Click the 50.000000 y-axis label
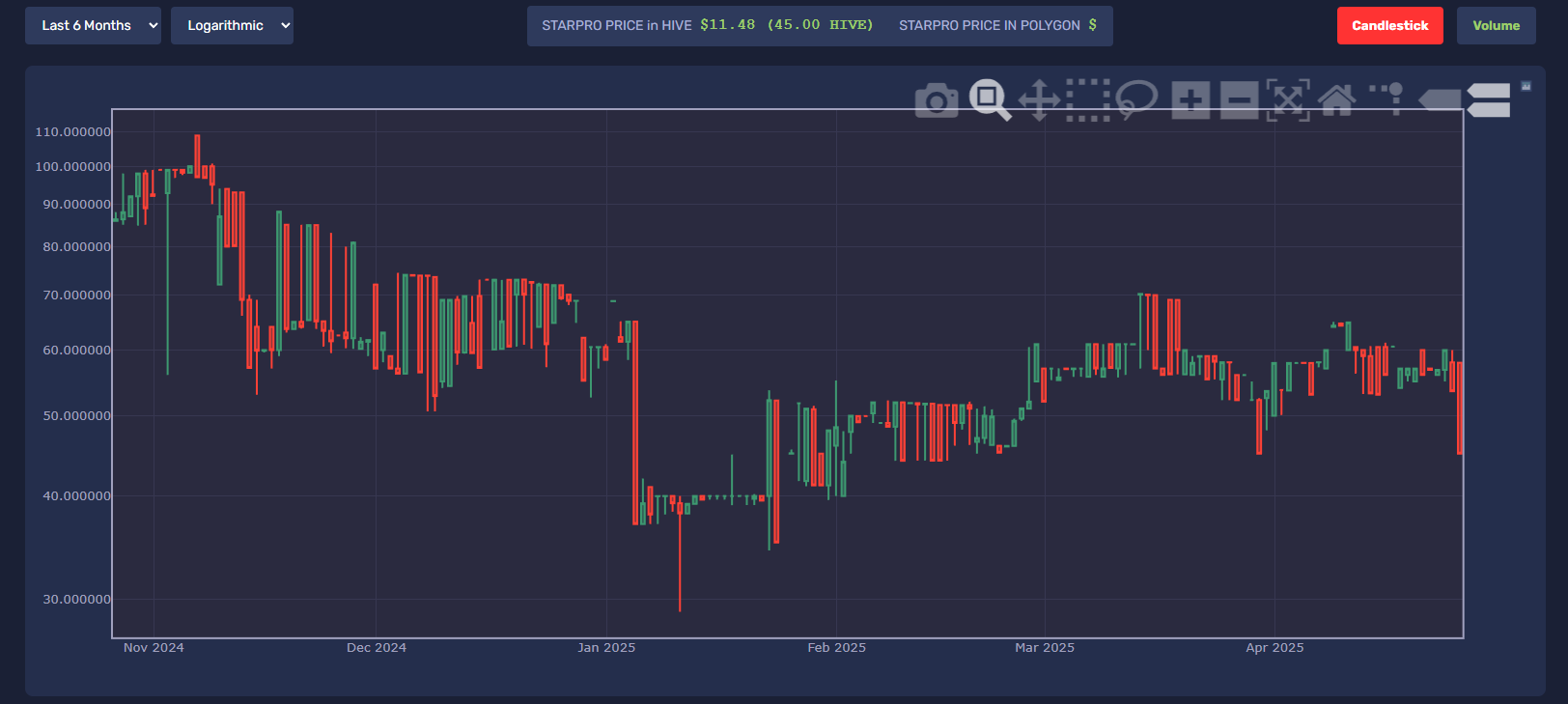 [x=77, y=416]
